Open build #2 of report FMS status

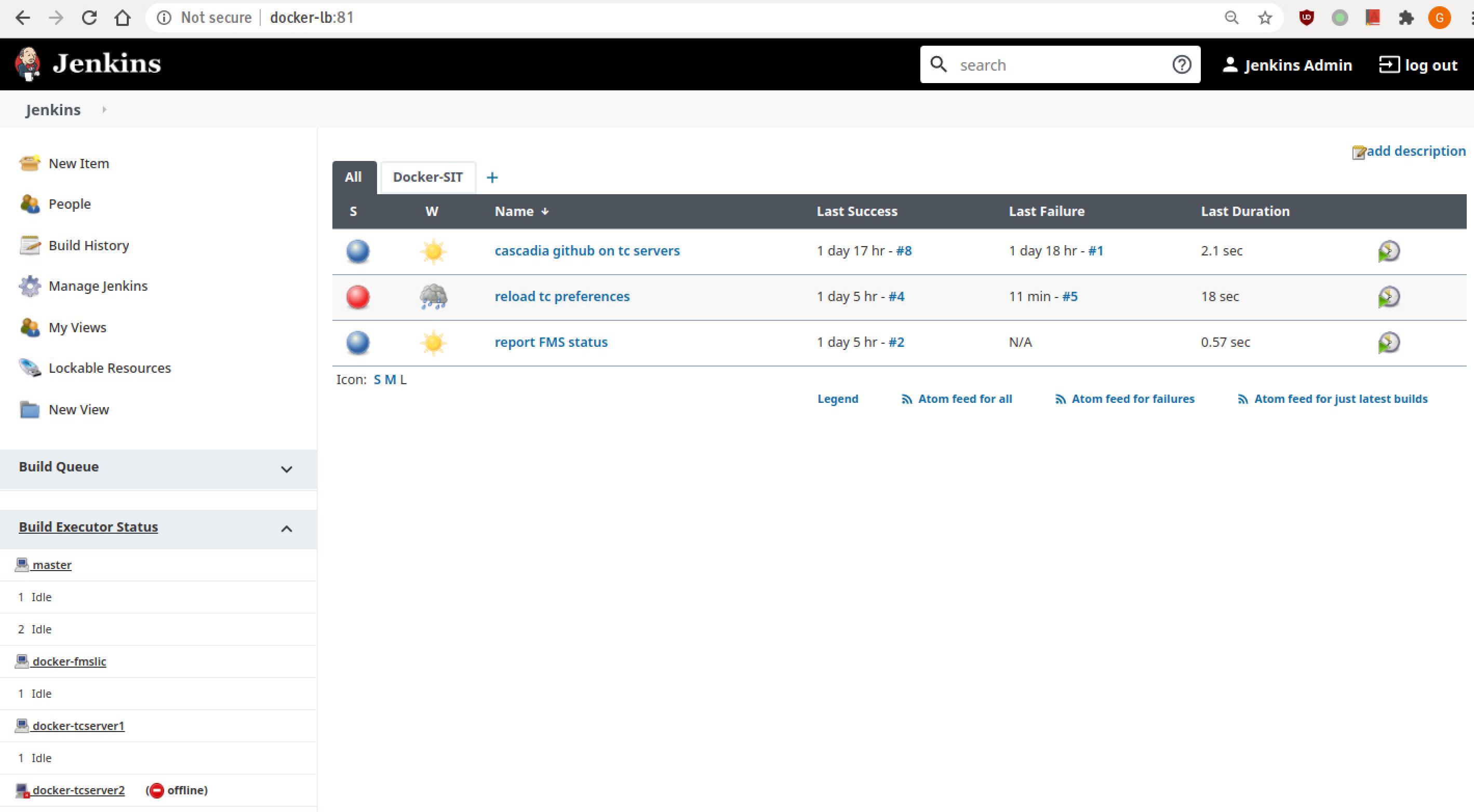click(x=896, y=343)
